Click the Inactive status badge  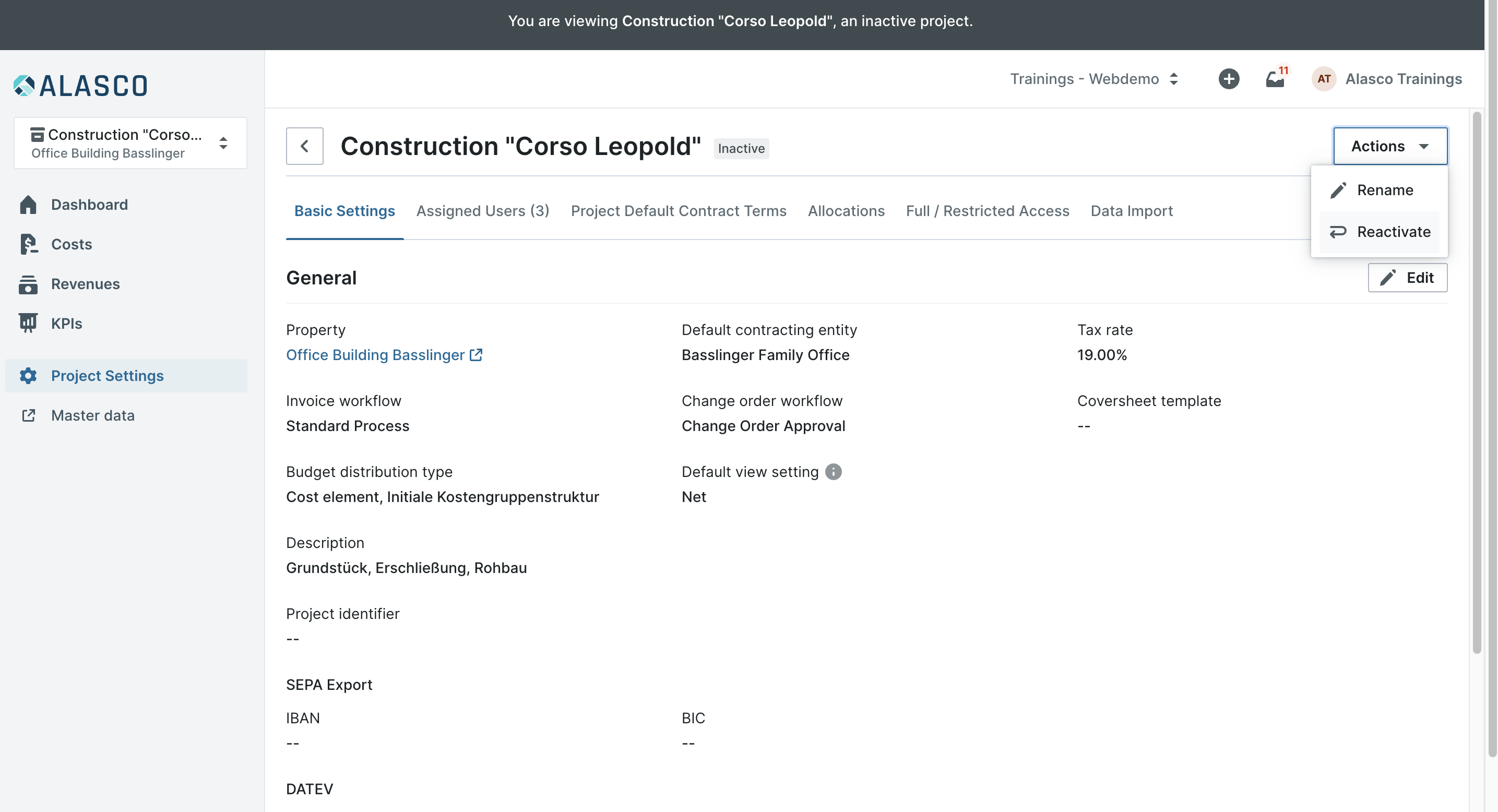741,148
